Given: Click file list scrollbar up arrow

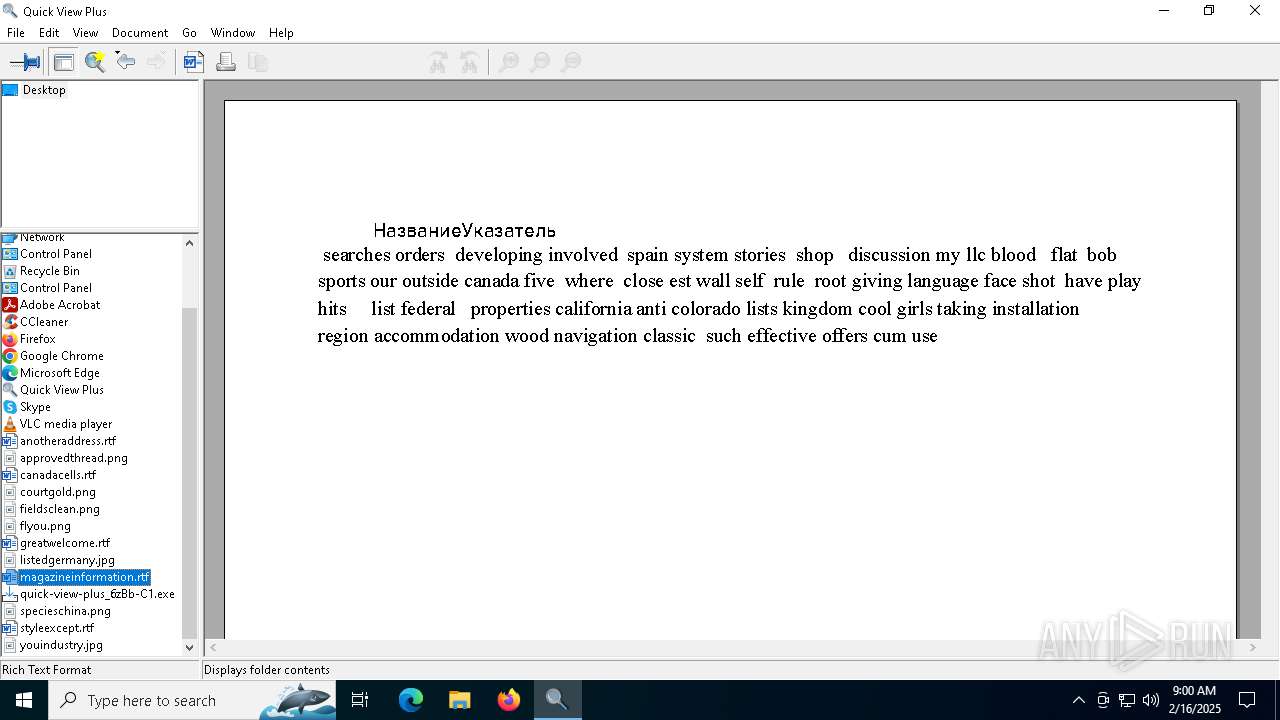Looking at the screenshot, I should [x=190, y=243].
